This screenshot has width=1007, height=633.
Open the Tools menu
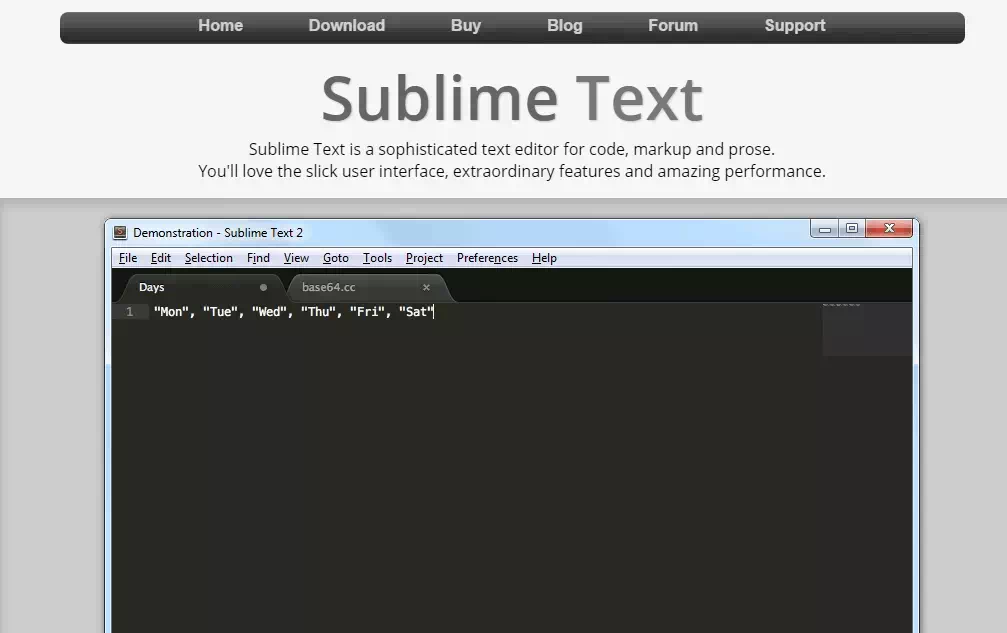coord(377,258)
